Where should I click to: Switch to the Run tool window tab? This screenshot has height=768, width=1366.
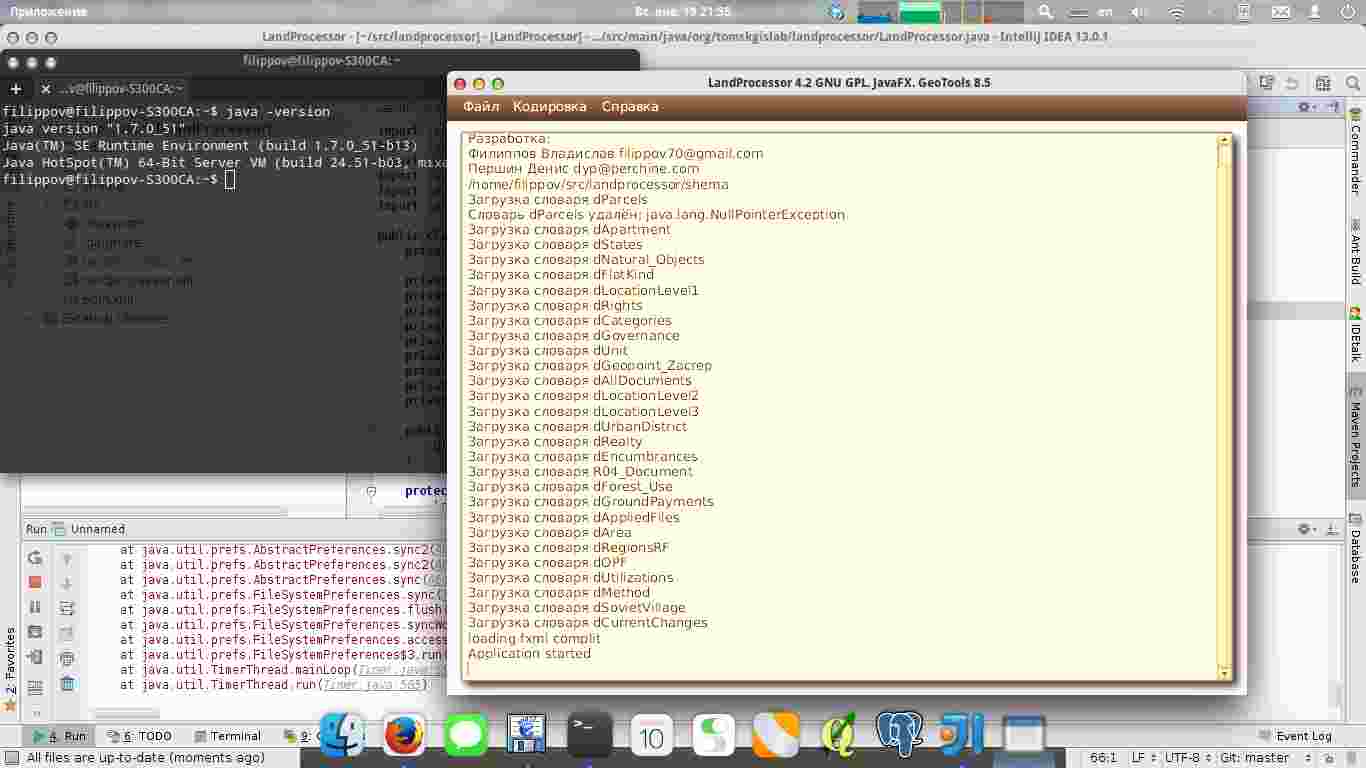(61, 736)
